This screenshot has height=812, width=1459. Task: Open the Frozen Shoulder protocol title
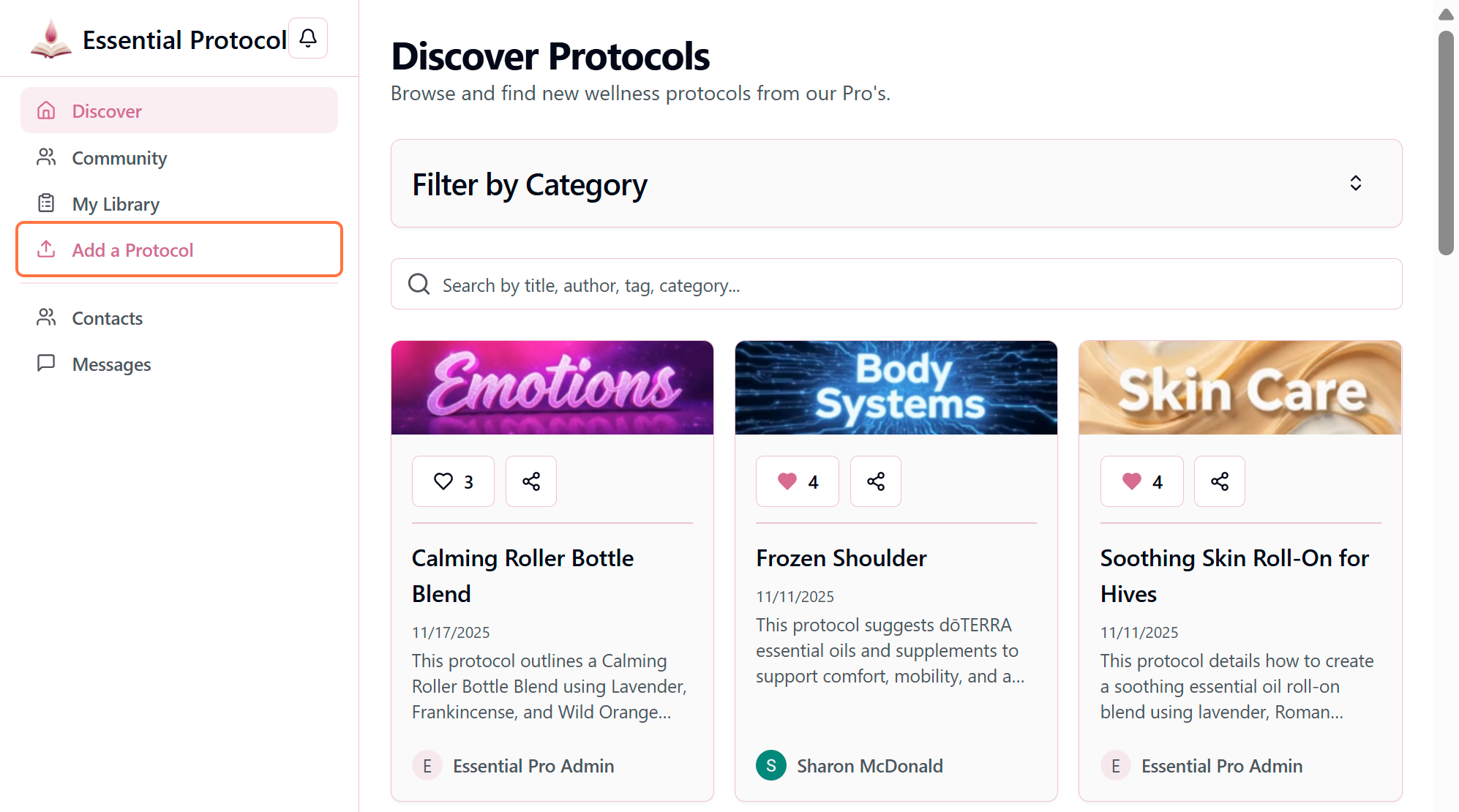coord(841,558)
